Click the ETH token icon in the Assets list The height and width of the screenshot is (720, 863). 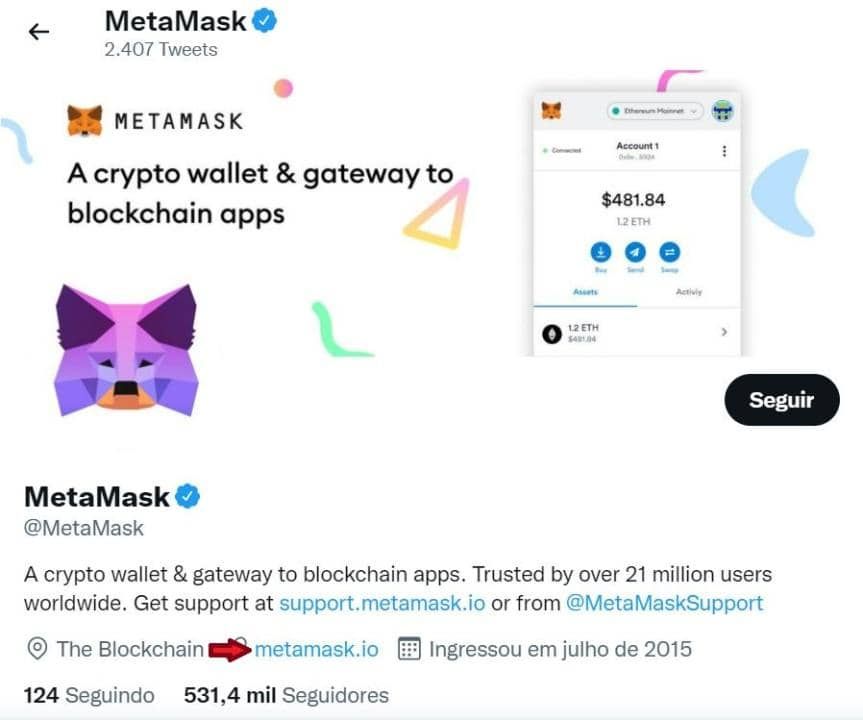553,331
